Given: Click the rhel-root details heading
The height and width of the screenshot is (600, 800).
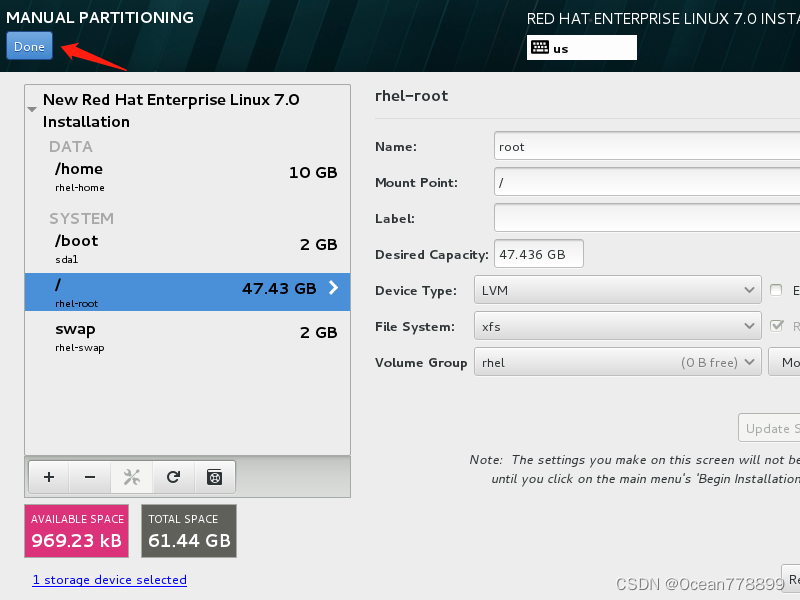Looking at the screenshot, I should tap(411, 96).
